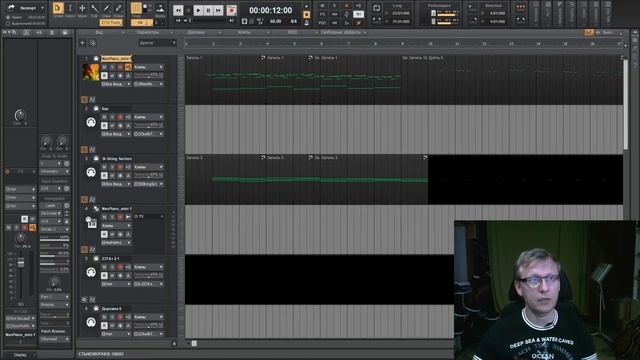Click the Patch Browser button in inspector
640x360 pixels.
pyautogui.click(x=54, y=331)
